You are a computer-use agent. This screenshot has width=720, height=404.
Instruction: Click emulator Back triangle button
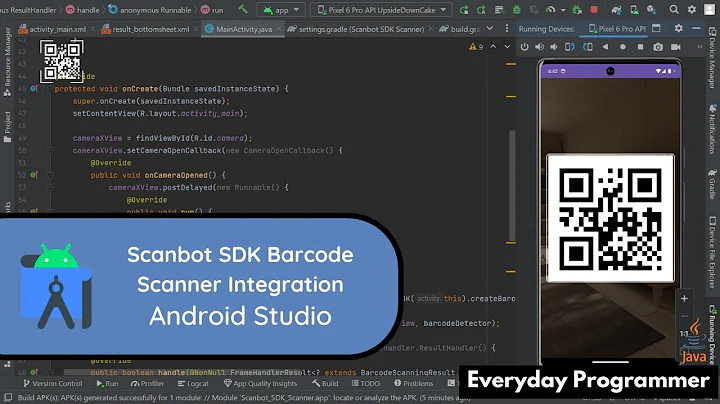click(605, 47)
